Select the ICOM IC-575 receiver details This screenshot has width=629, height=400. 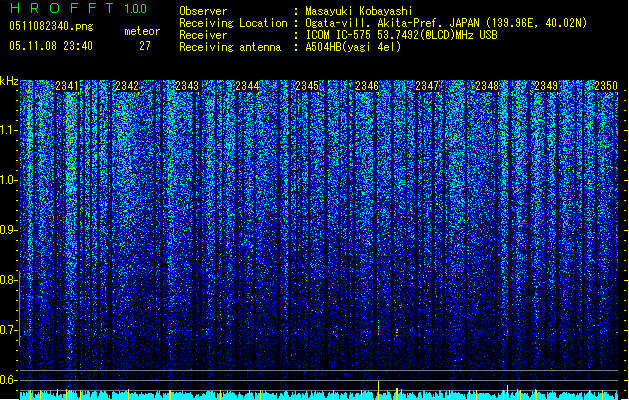402,35
